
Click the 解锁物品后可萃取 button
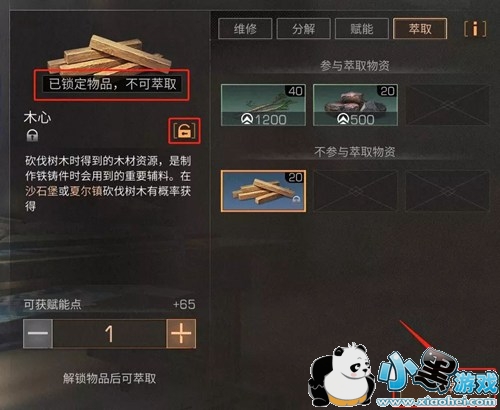pyautogui.click(x=109, y=378)
